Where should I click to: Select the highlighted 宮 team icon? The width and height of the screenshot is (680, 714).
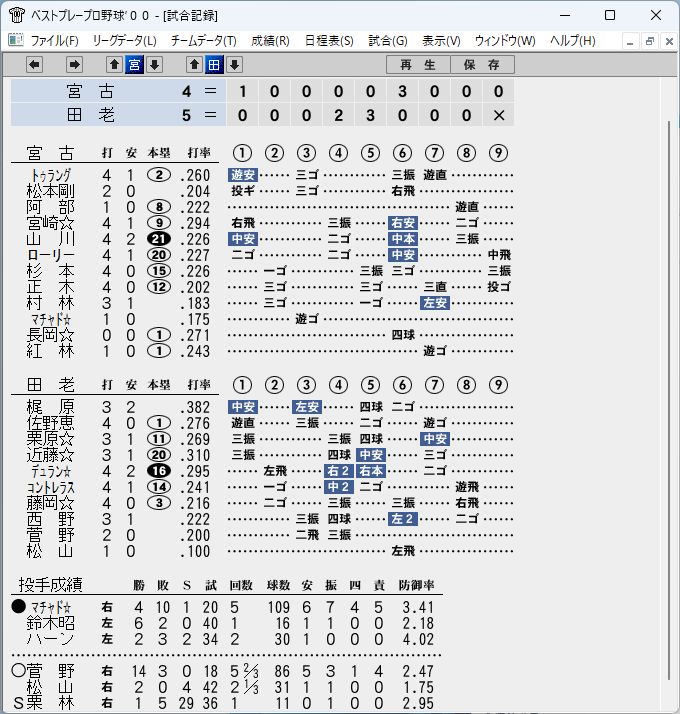pos(134,65)
